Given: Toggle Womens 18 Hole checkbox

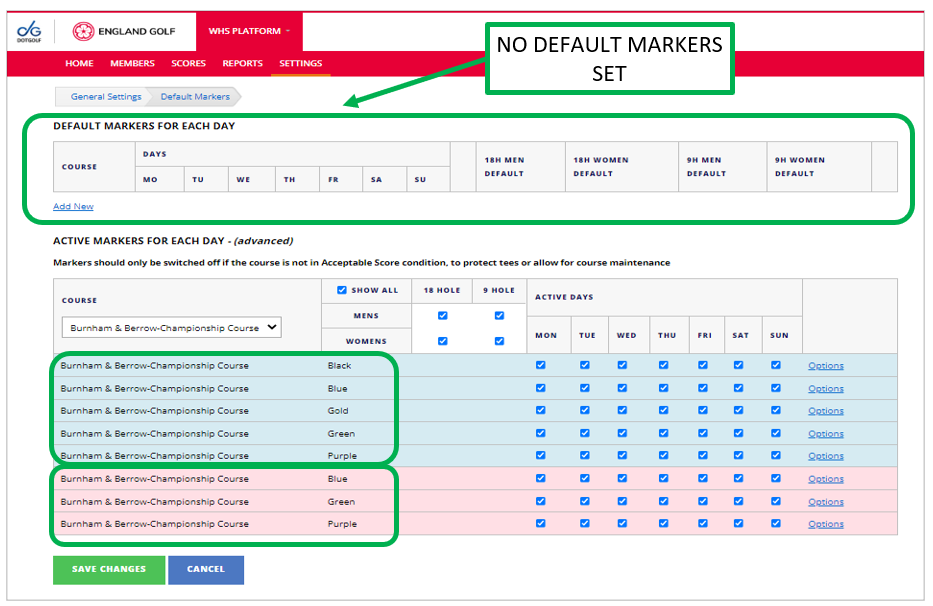Looking at the screenshot, I should (443, 341).
